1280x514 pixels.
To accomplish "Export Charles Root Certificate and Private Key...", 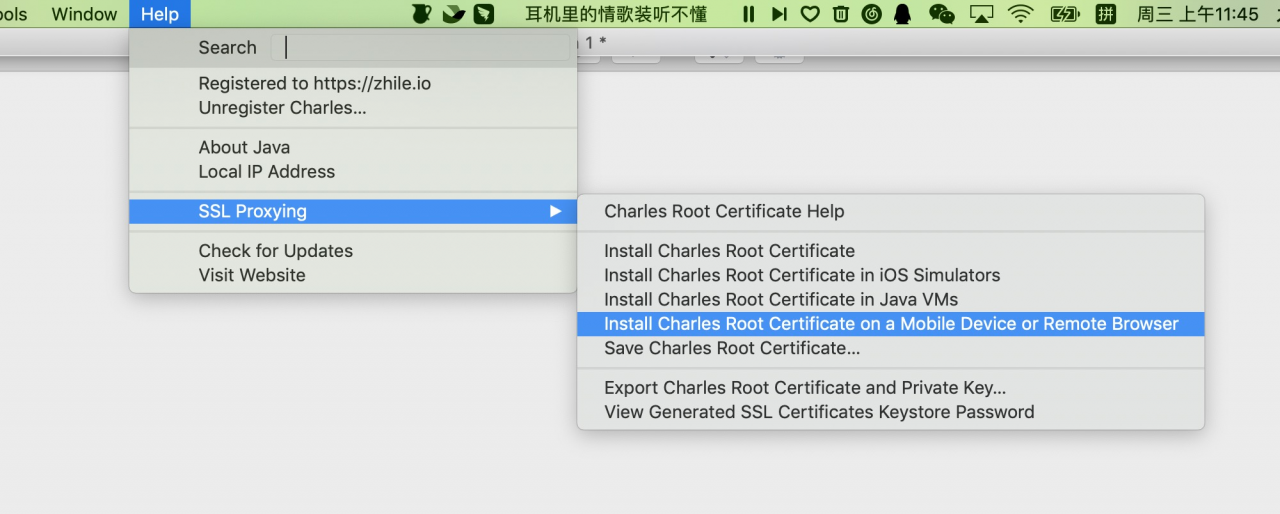I will coord(891,388).
